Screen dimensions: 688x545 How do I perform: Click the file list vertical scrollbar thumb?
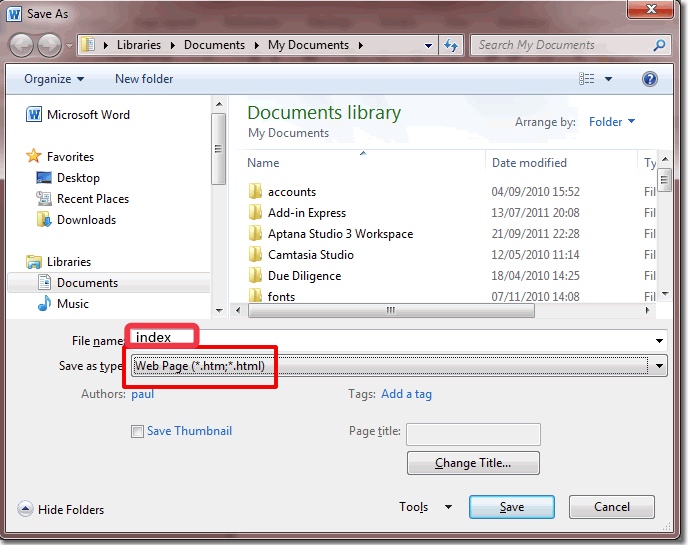[665, 180]
